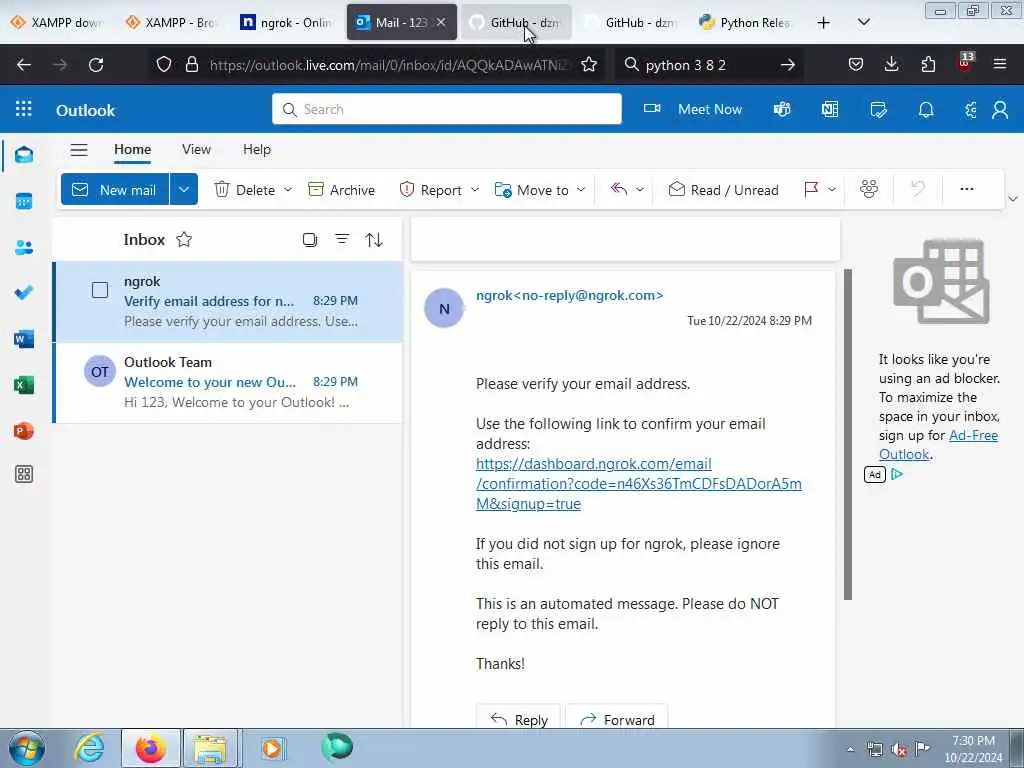The height and width of the screenshot is (768, 1024).
Task: Open Outlook settings gear
Action: [971, 109]
